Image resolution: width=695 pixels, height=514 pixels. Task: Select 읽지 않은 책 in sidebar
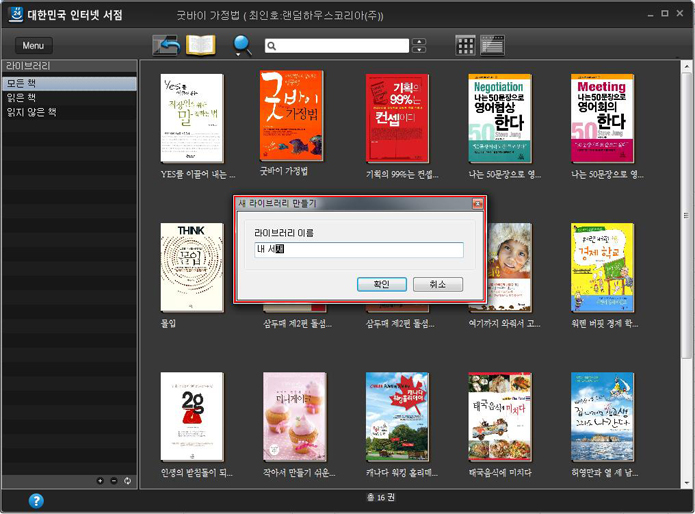69,112
